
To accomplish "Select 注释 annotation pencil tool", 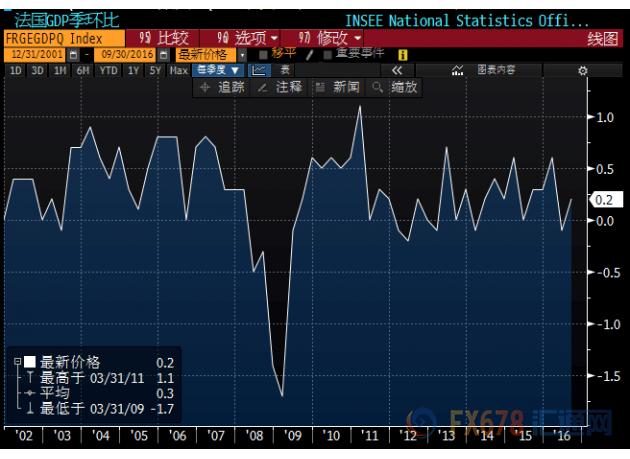I will (280, 87).
